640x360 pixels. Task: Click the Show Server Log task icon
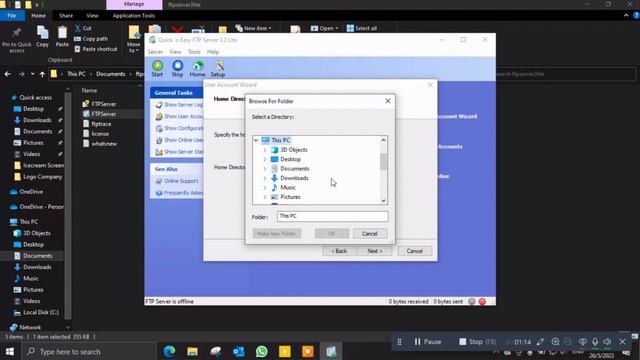pyautogui.click(x=159, y=105)
